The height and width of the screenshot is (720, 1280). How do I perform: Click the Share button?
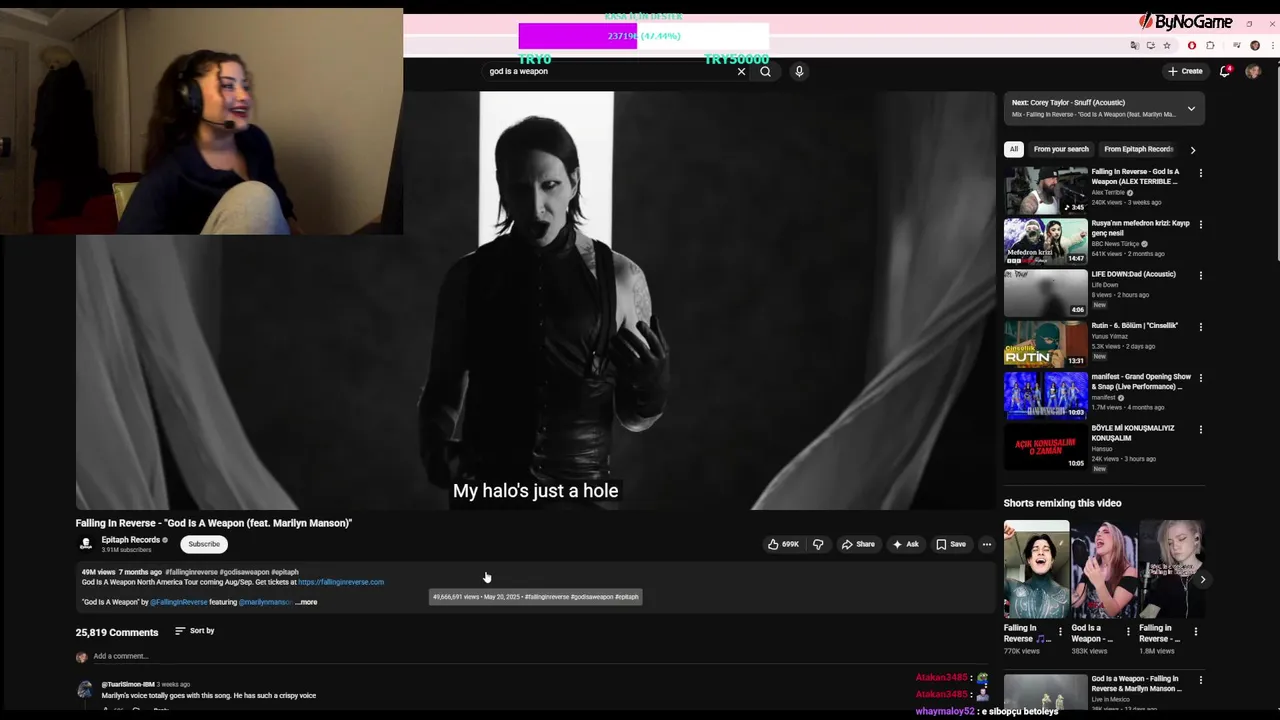858,544
